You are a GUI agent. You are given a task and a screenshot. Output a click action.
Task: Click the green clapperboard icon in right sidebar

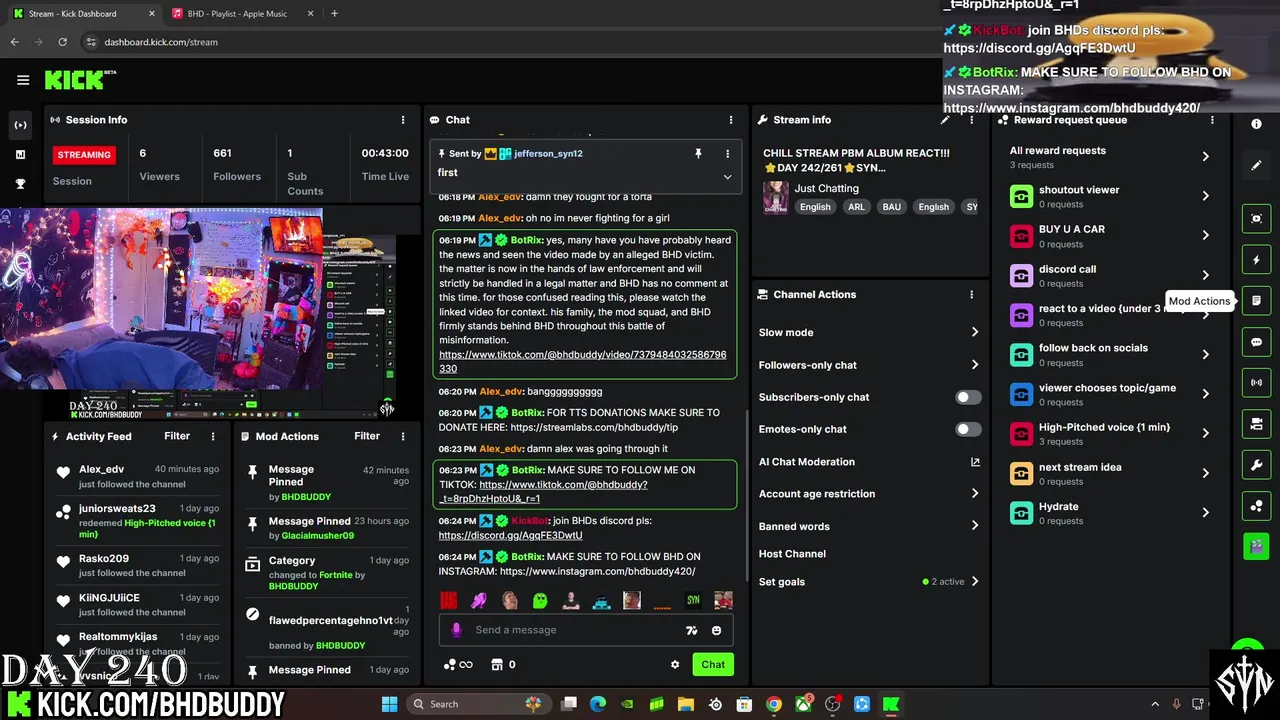1257,547
